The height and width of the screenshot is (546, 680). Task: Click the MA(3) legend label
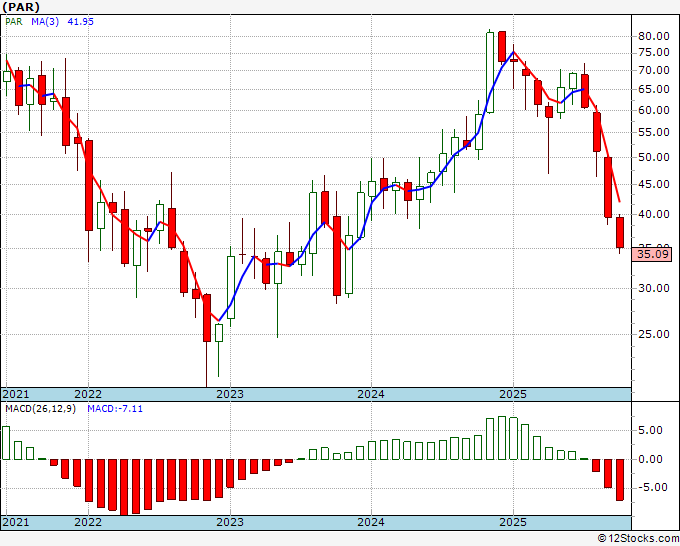45,22
